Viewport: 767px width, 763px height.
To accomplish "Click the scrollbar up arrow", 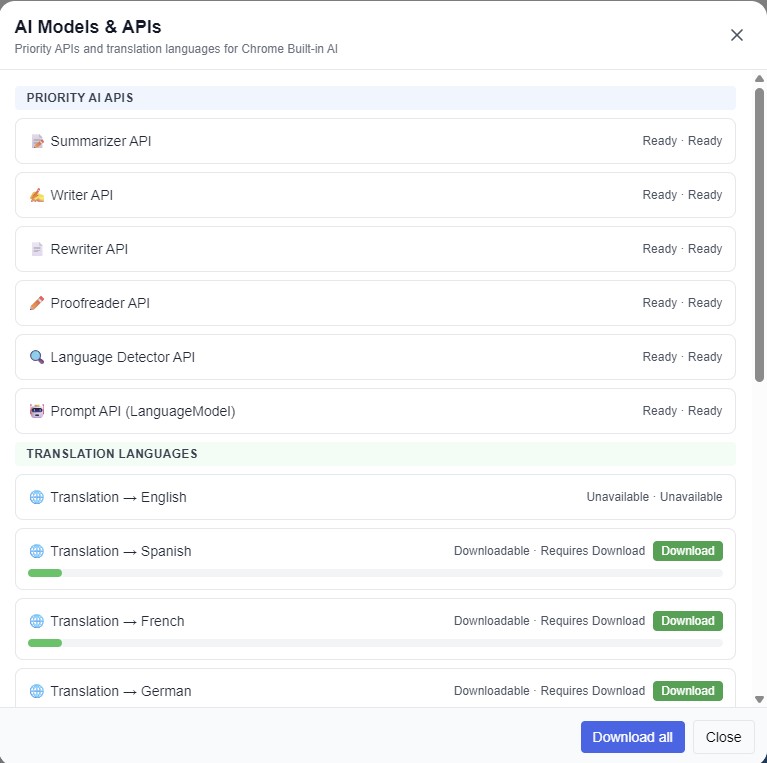I will click(x=759, y=79).
